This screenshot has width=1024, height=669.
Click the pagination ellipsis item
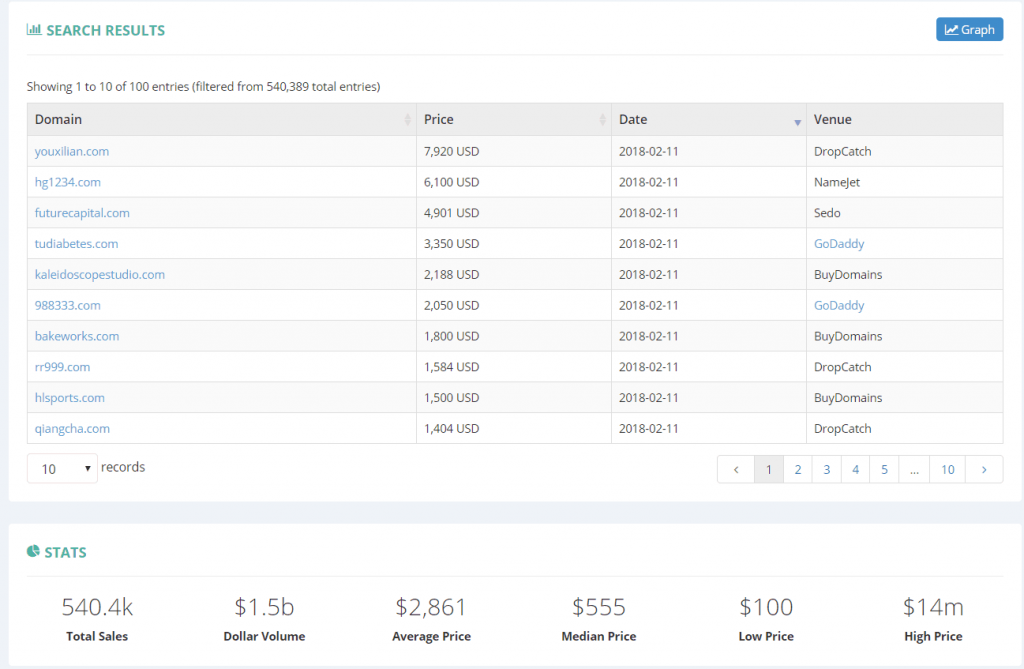(x=914, y=469)
